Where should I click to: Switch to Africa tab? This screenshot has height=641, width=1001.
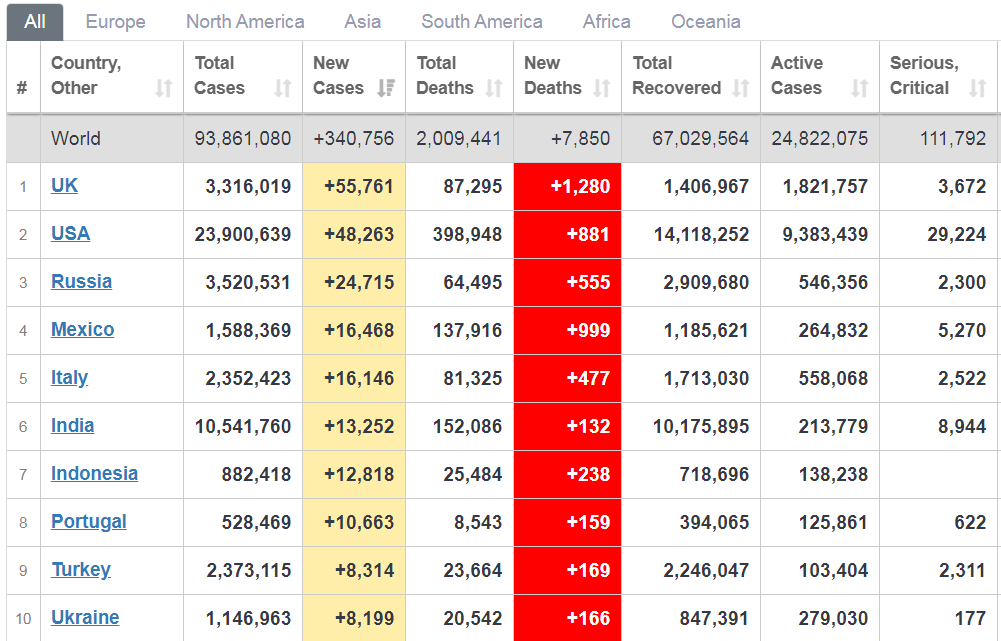[607, 21]
